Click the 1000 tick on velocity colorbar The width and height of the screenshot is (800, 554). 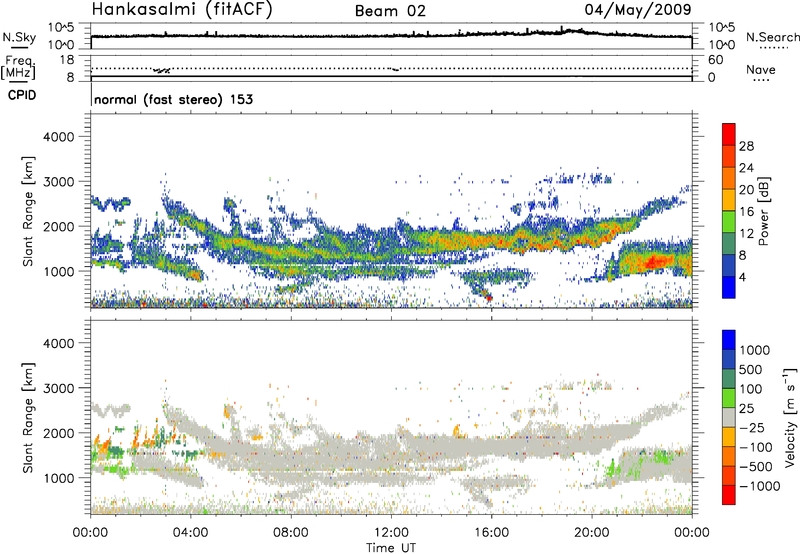[x=755, y=350]
